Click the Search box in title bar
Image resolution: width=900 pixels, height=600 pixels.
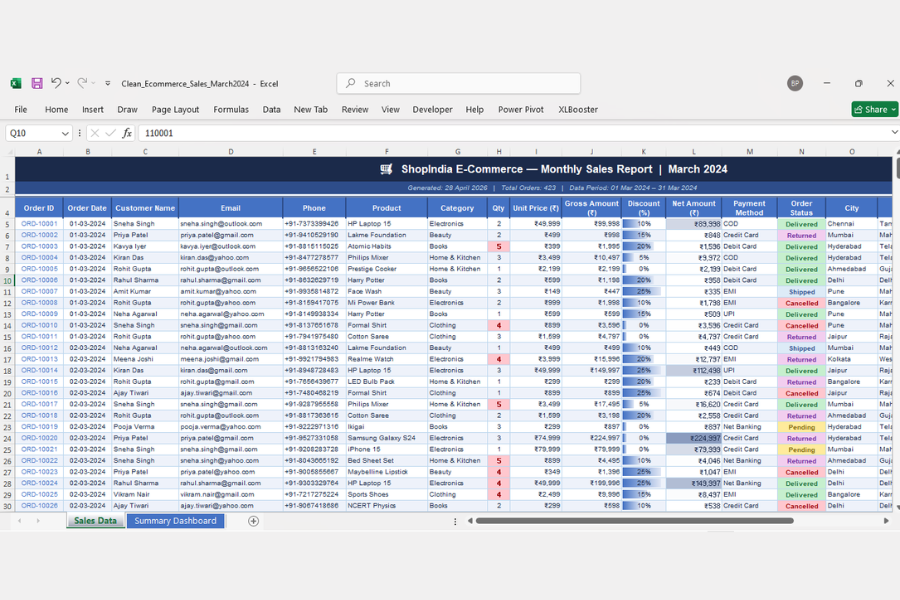coord(459,83)
